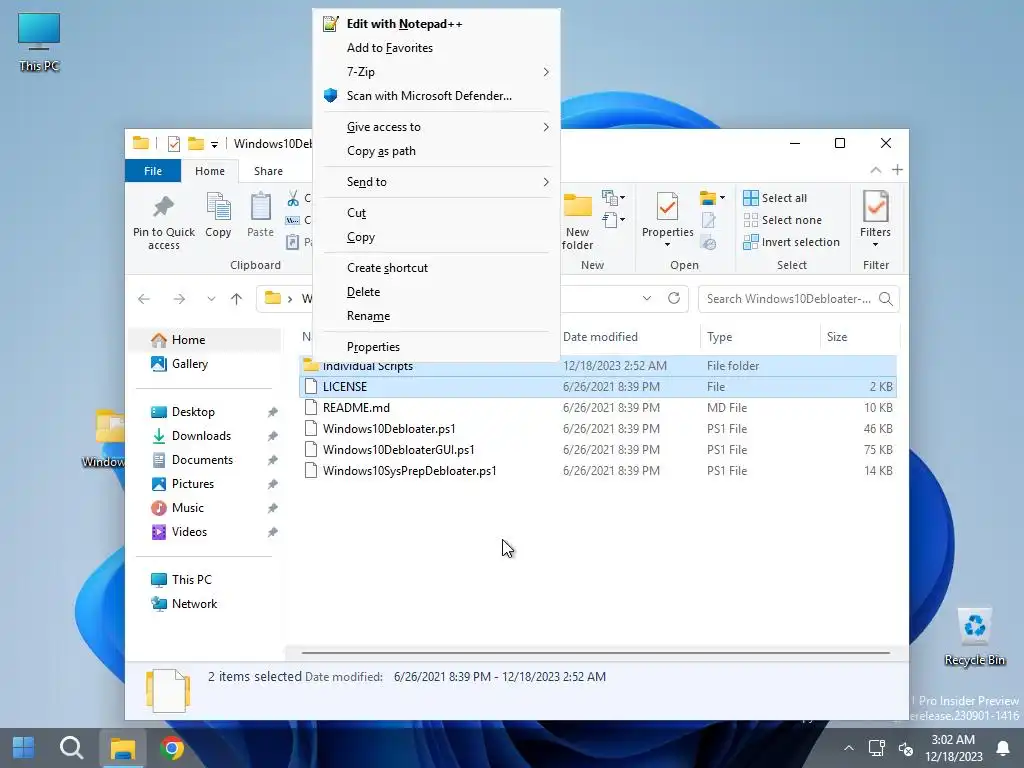Open the File ribbon tab

pos(153,170)
